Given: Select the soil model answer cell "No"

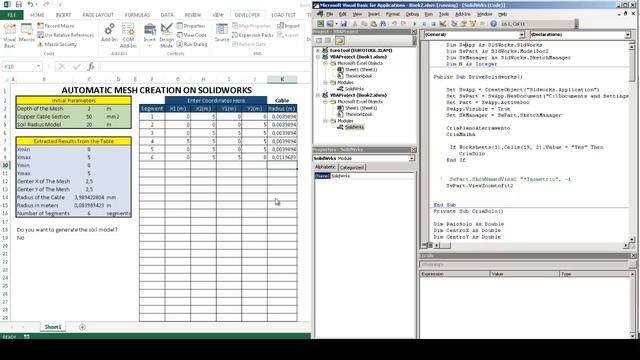Looking at the screenshot, I should [x=21, y=238].
